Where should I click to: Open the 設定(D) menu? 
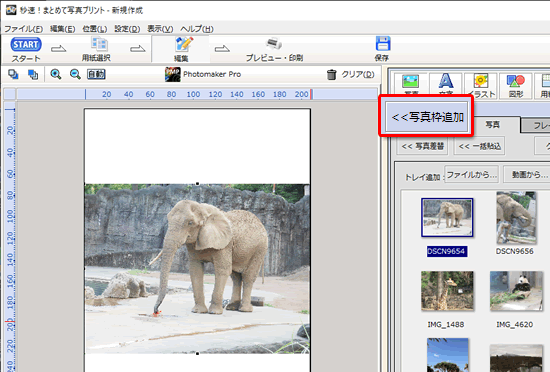(x=127, y=29)
